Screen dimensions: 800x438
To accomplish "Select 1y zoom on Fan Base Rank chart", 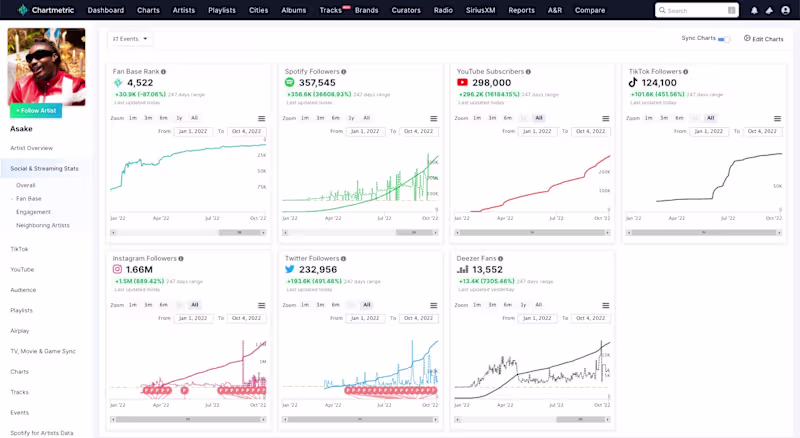I will point(179,118).
